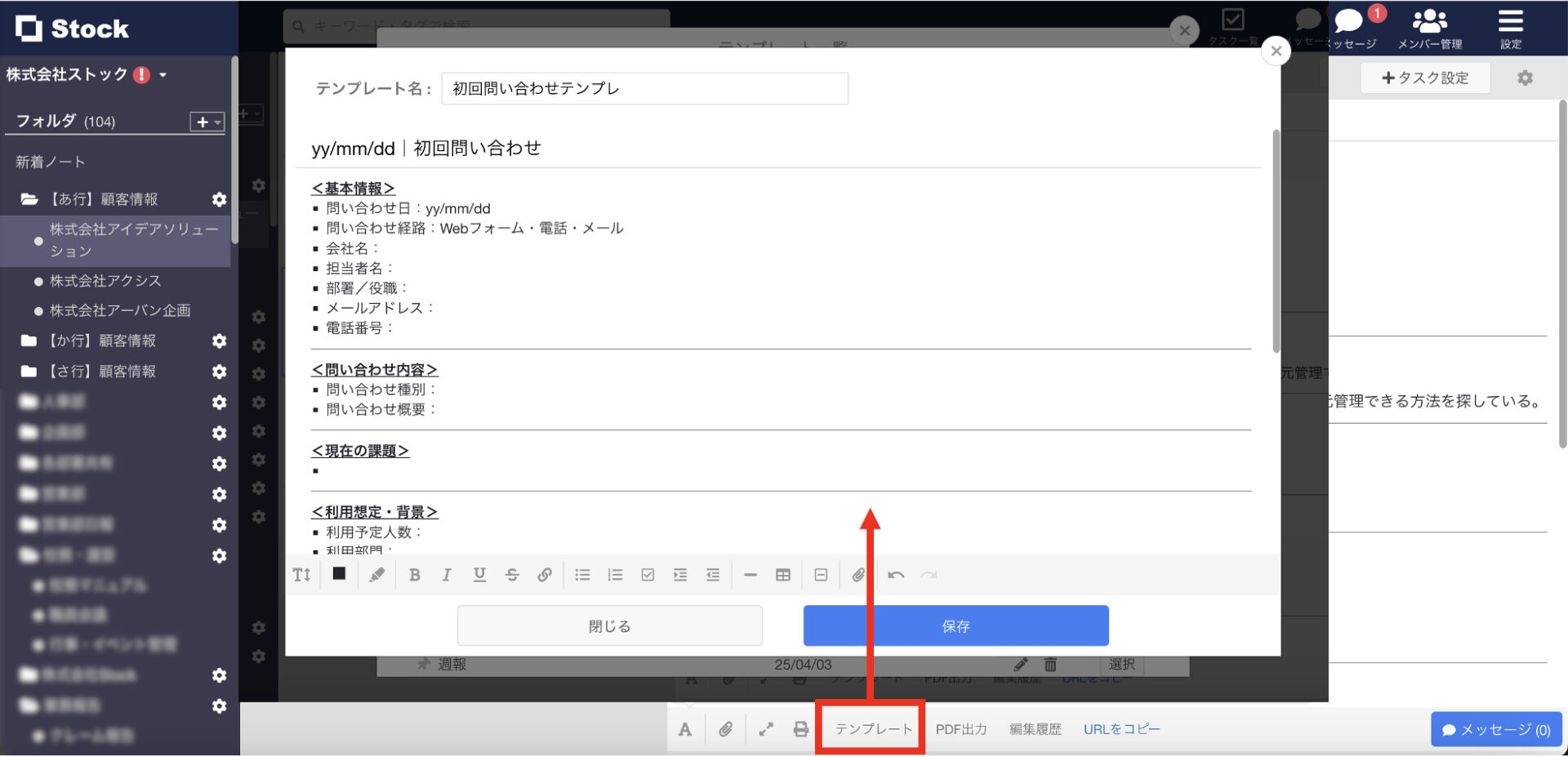Open the print icon in the bottom bar
Image resolution: width=1568 pixels, height=757 pixels.
pos(800,729)
